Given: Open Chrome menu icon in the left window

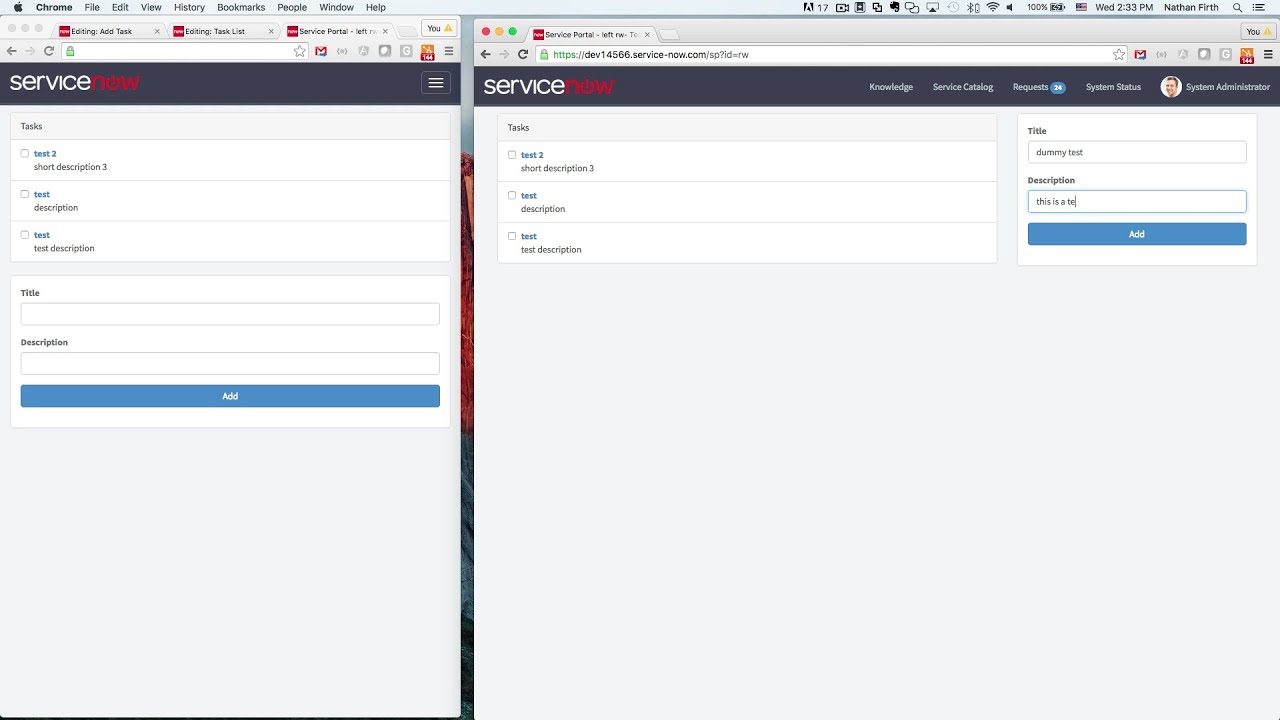Looking at the screenshot, I should tap(448, 51).
